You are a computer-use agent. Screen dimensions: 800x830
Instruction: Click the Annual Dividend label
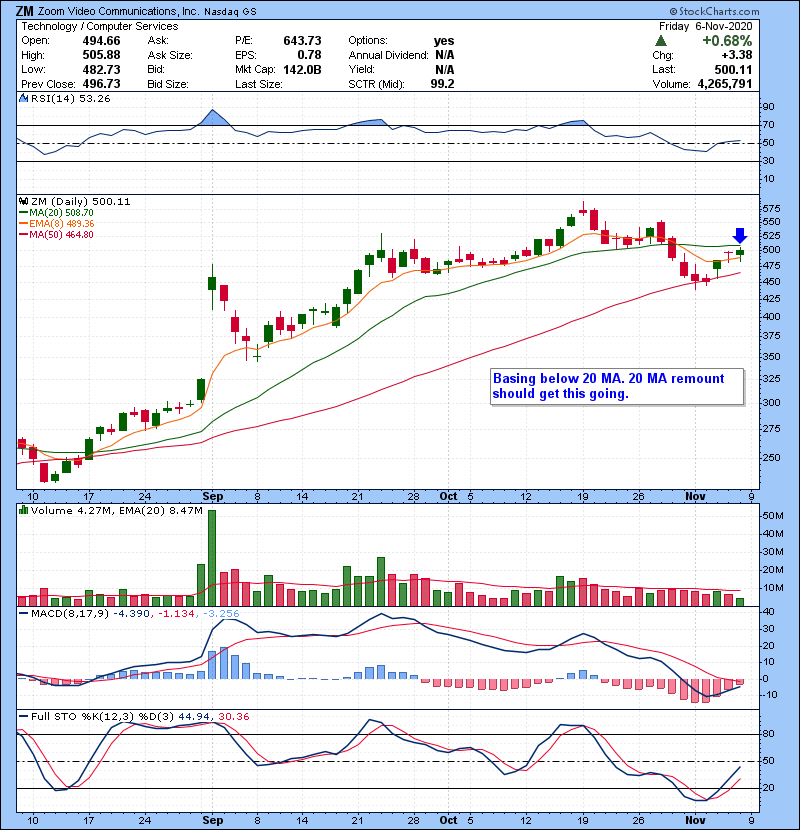pyautogui.click(x=388, y=55)
